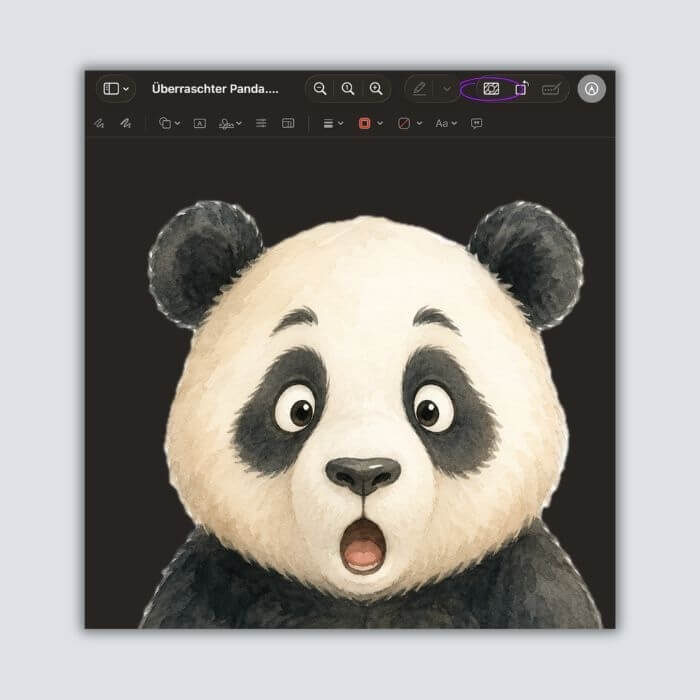This screenshot has height=700, width=700.
Task: Reset zoom to actual size
Action: pos(348,89)
